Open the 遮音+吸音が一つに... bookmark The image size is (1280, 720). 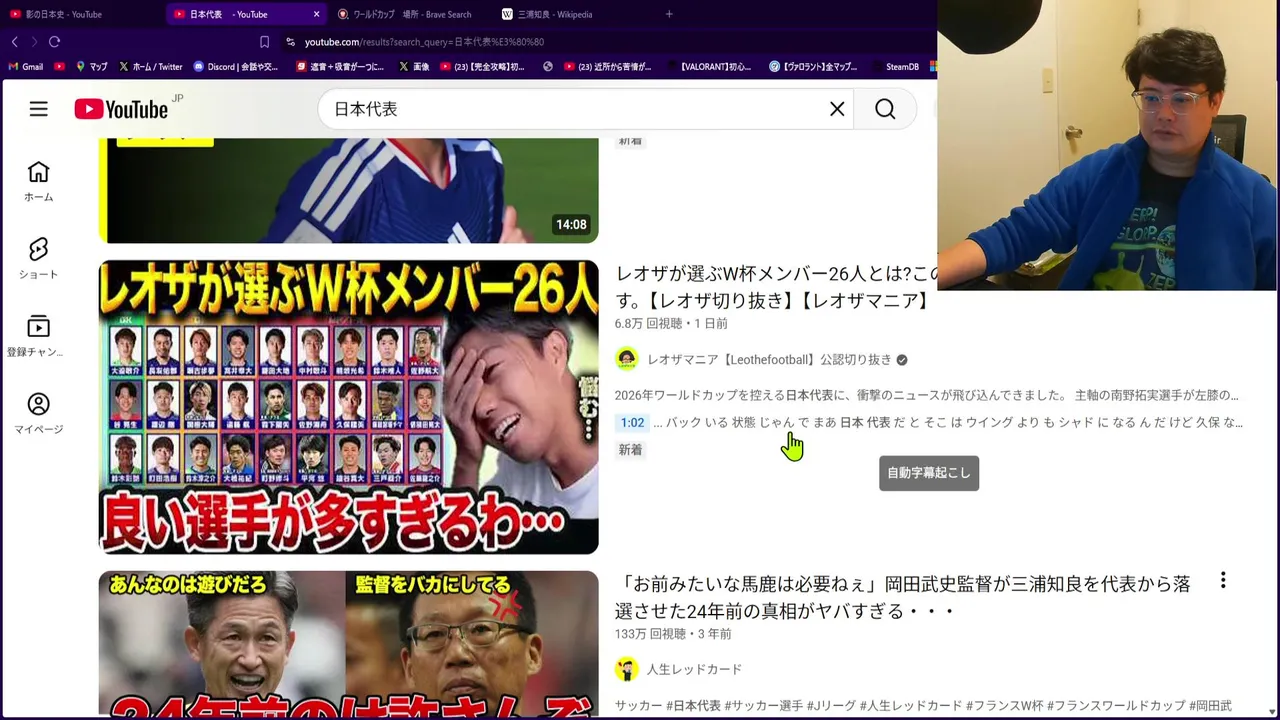[340, 67]
